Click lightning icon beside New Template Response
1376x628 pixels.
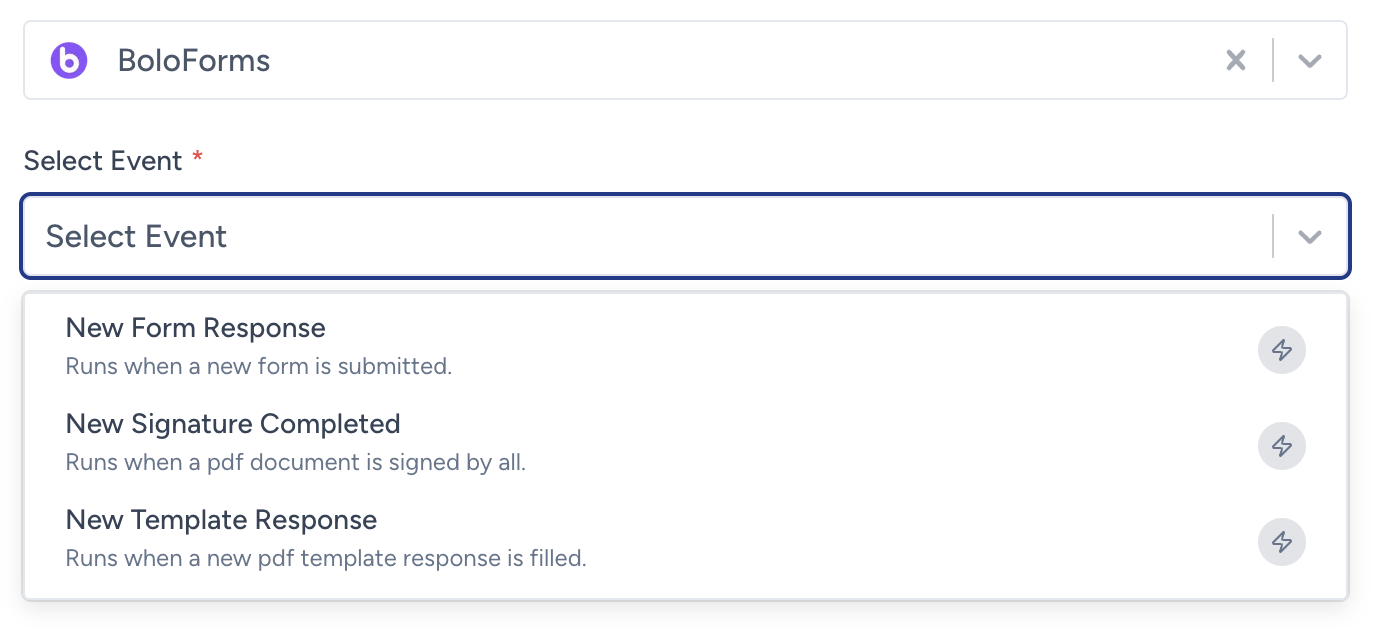coord(1282,542)
